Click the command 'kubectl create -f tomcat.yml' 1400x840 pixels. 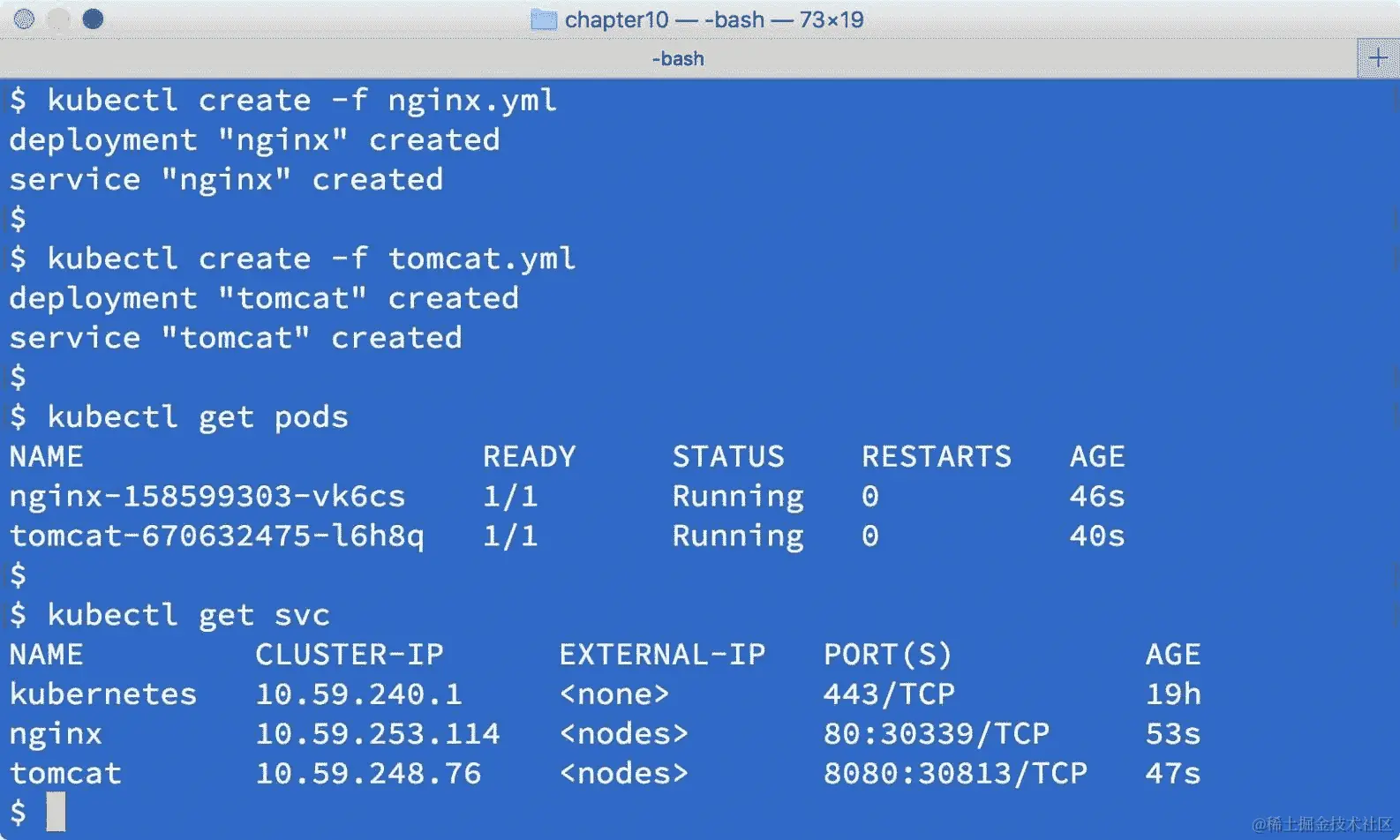point(312,259)
